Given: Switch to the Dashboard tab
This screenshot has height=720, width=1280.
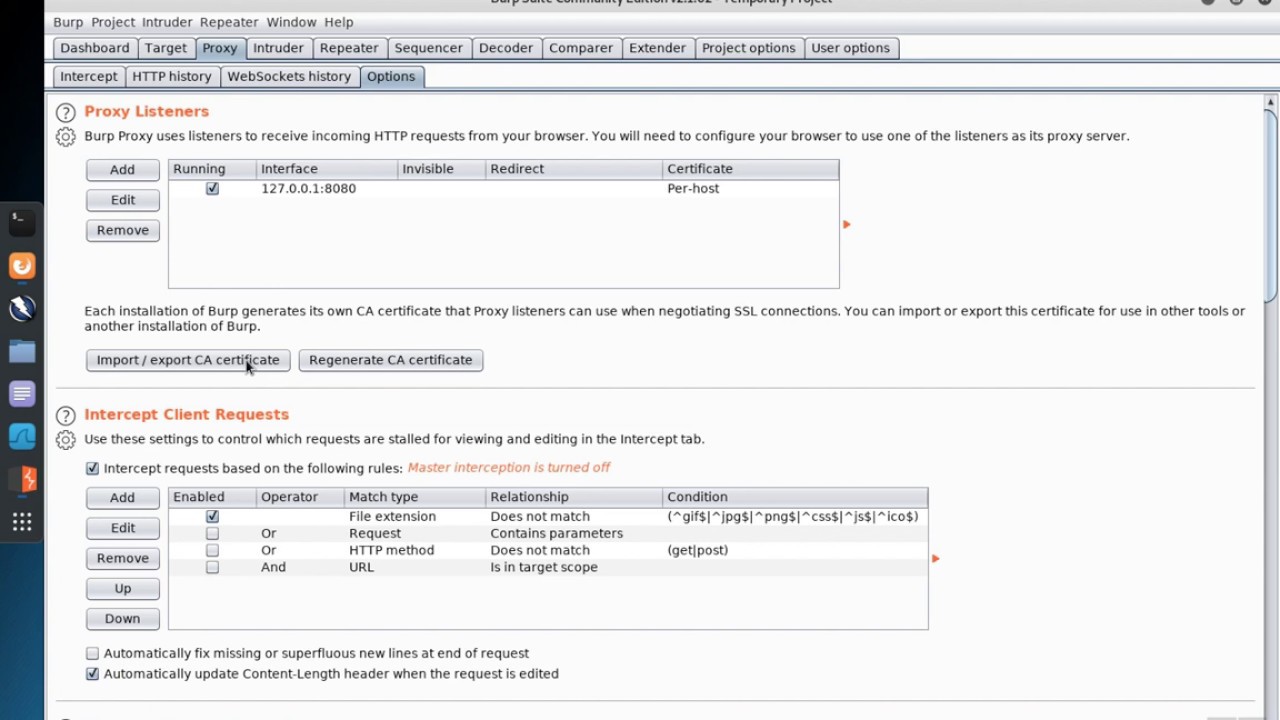Looking at the screenshot, I should coord(94,48).
